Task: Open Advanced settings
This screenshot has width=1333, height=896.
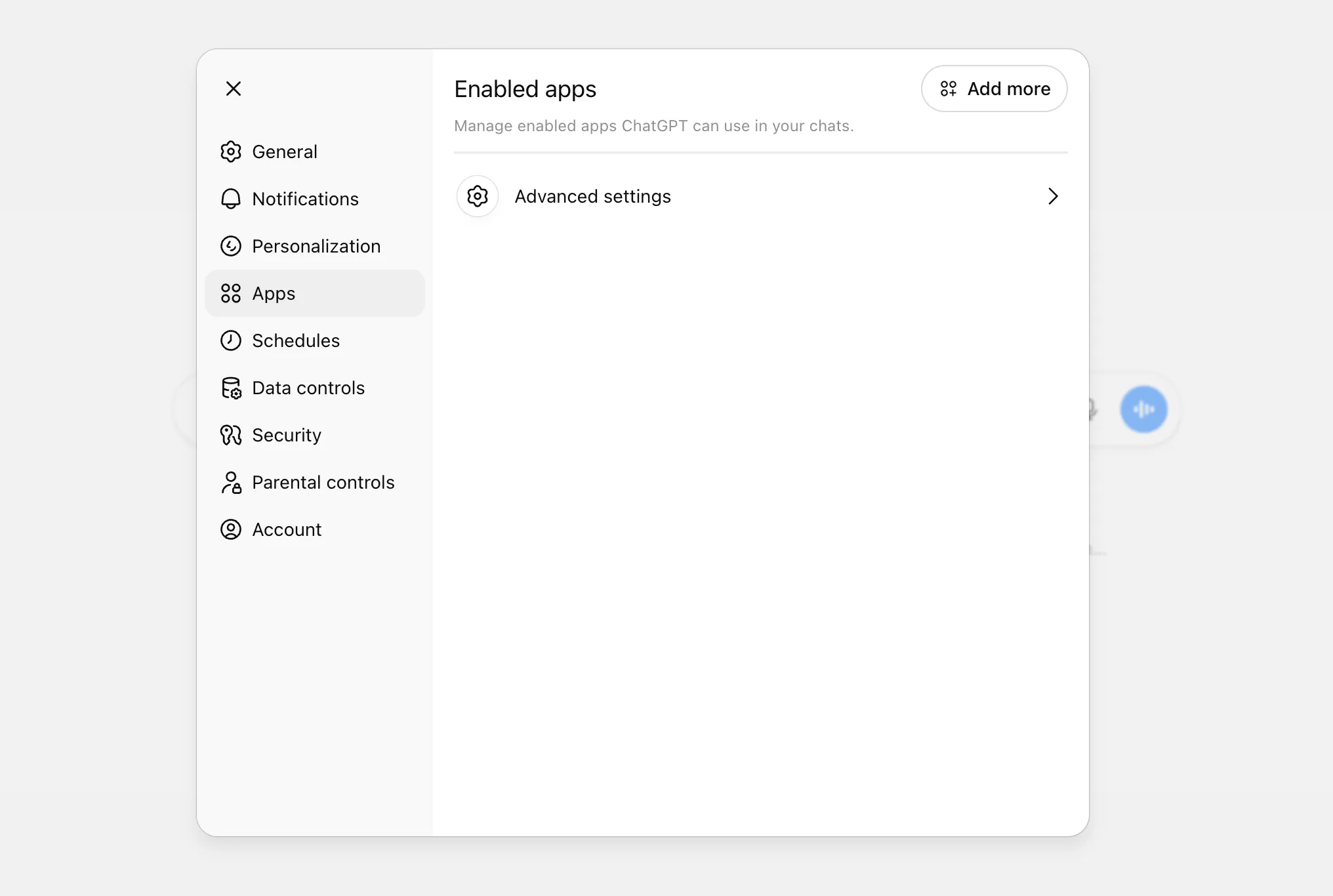Action: point(592,196)
